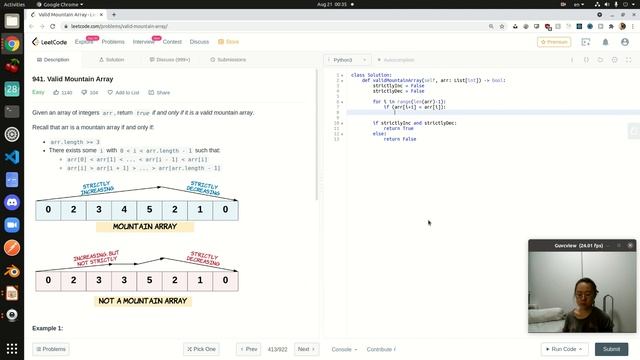This screenshot has width=640, height=360.
Task: Open Files from the dock
Action: coord(12,20)
